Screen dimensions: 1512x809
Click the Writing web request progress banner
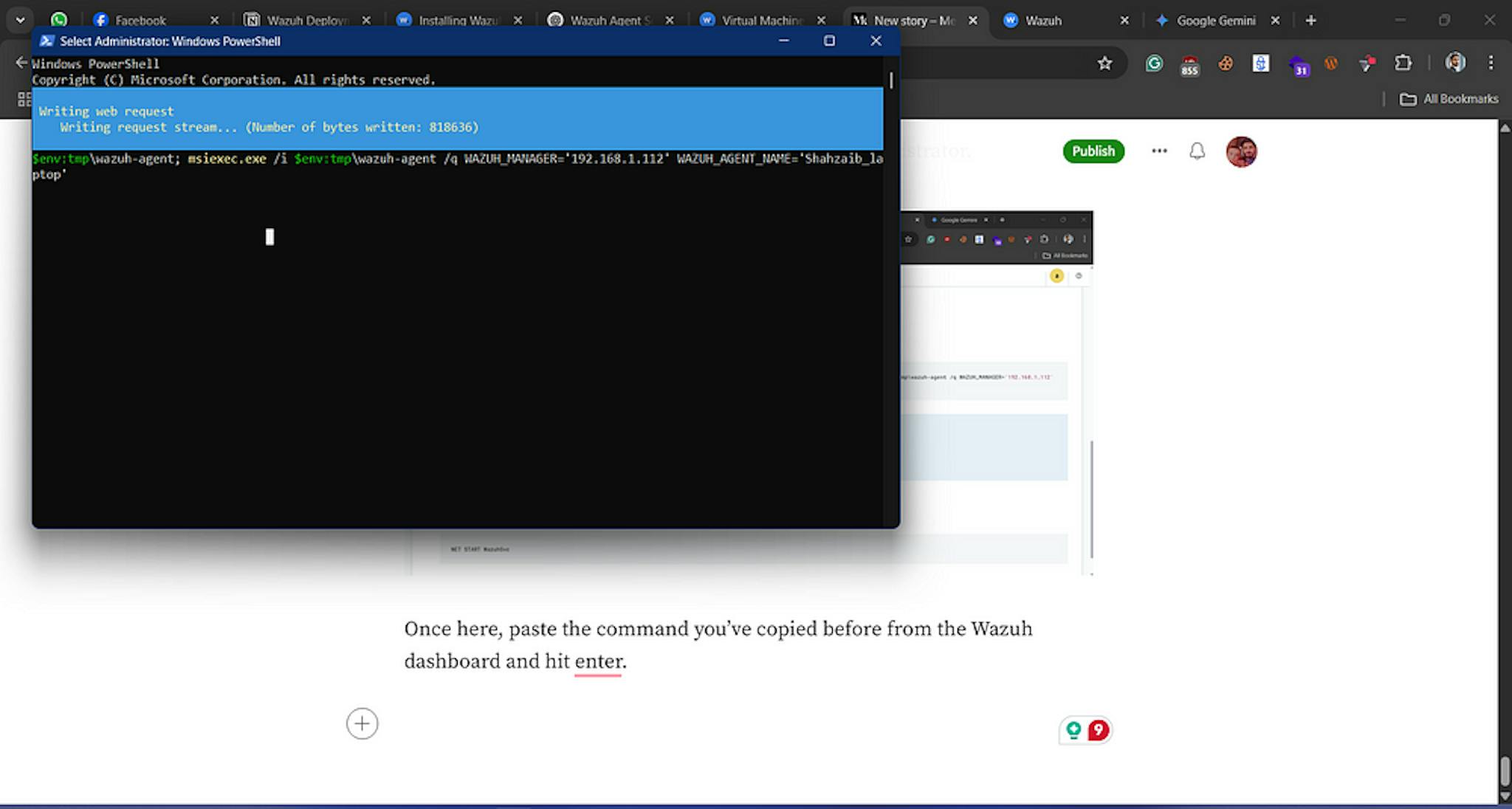coord(458,119)
